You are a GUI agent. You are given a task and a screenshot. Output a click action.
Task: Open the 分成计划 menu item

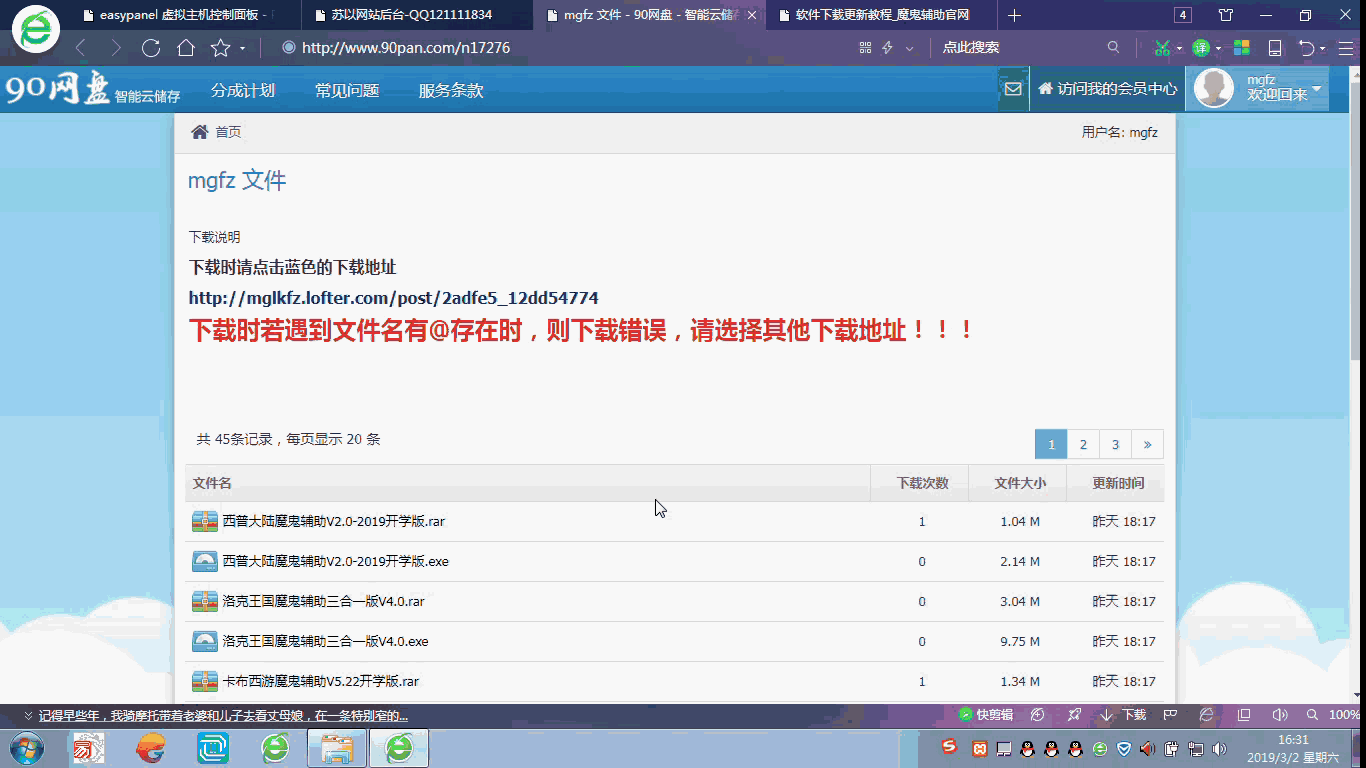click(243, 90)
